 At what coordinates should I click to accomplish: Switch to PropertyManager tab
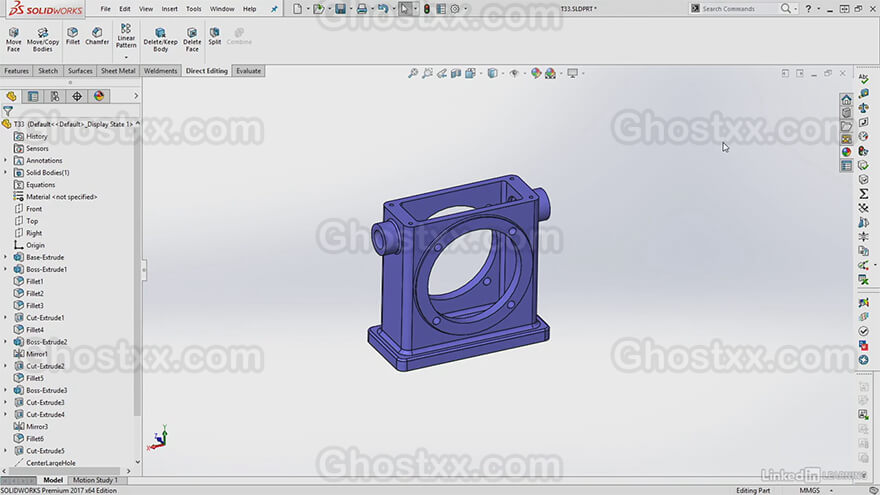tap(33, 96)
